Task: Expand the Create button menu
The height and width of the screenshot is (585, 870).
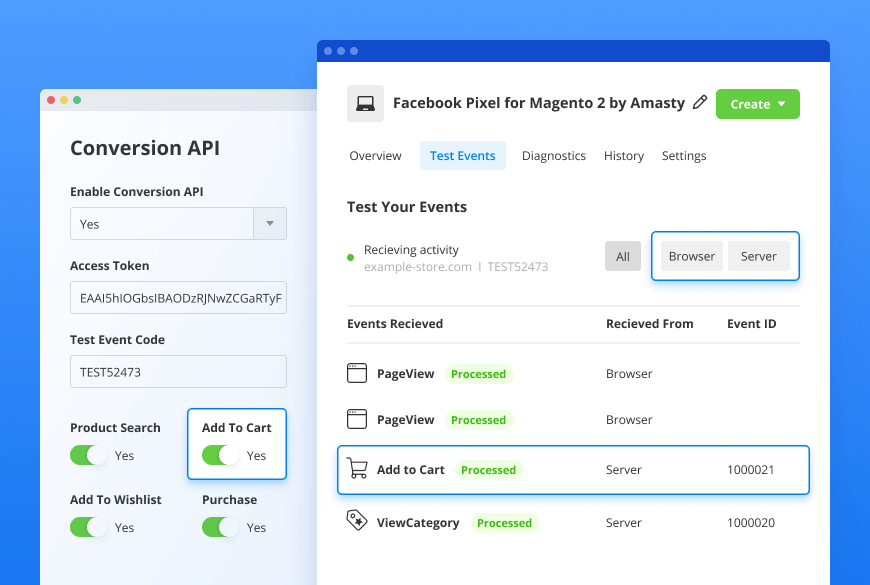Action: [x=757, y=103]
